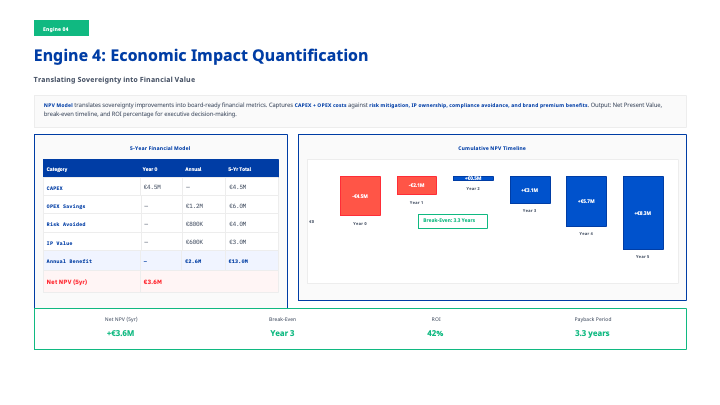Viewport: 720px width, 405px height.
Task: Click the red Net NPV (5yr) row
Action: pyautogui.click(x=160, y=282)
